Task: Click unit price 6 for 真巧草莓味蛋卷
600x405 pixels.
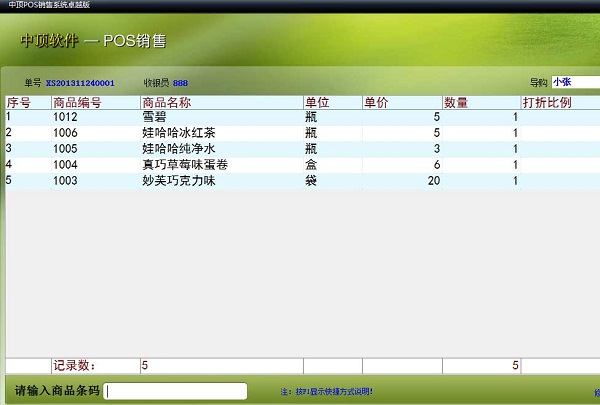Action: [437, 165]
